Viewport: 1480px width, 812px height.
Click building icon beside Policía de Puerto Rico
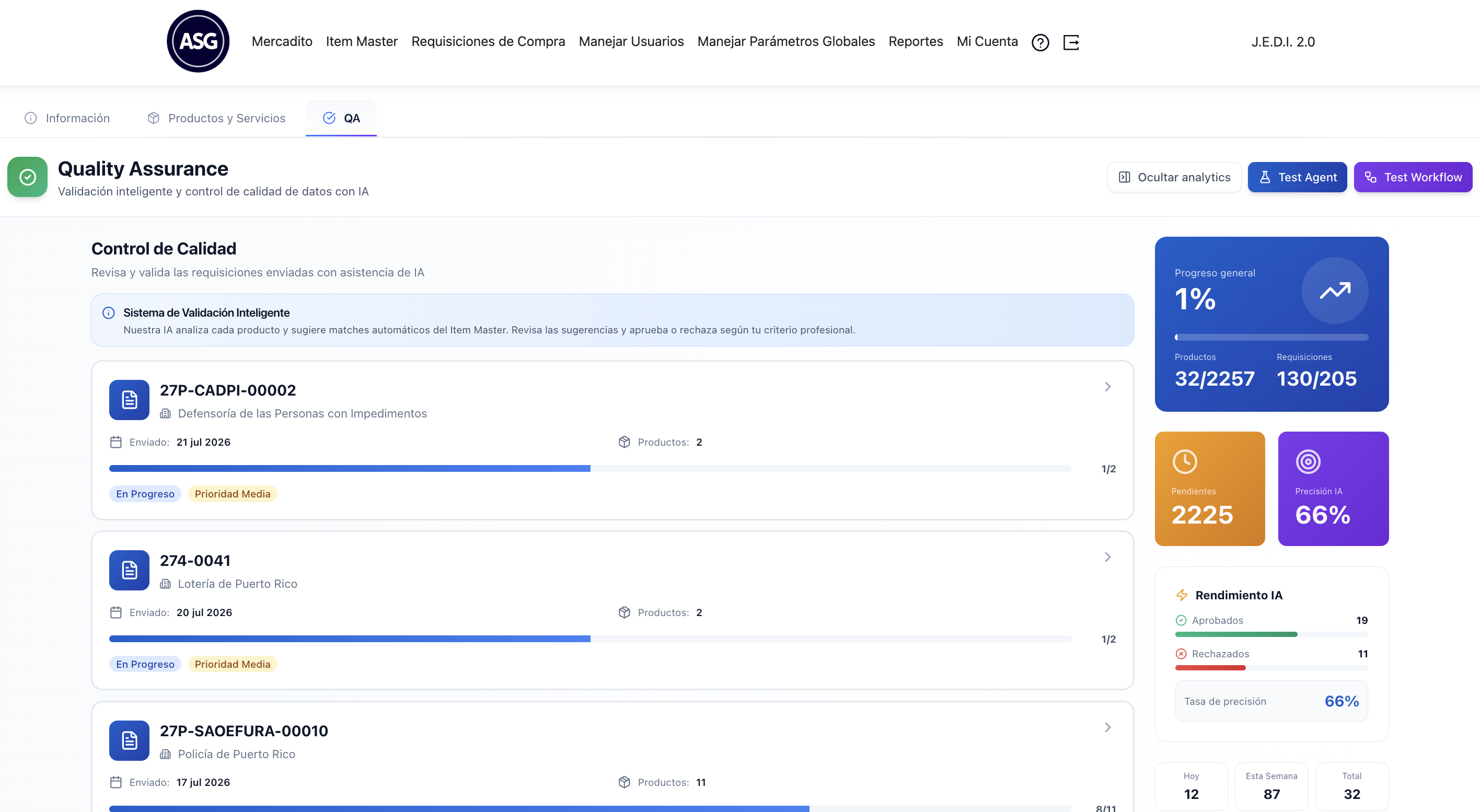[166, 754]
